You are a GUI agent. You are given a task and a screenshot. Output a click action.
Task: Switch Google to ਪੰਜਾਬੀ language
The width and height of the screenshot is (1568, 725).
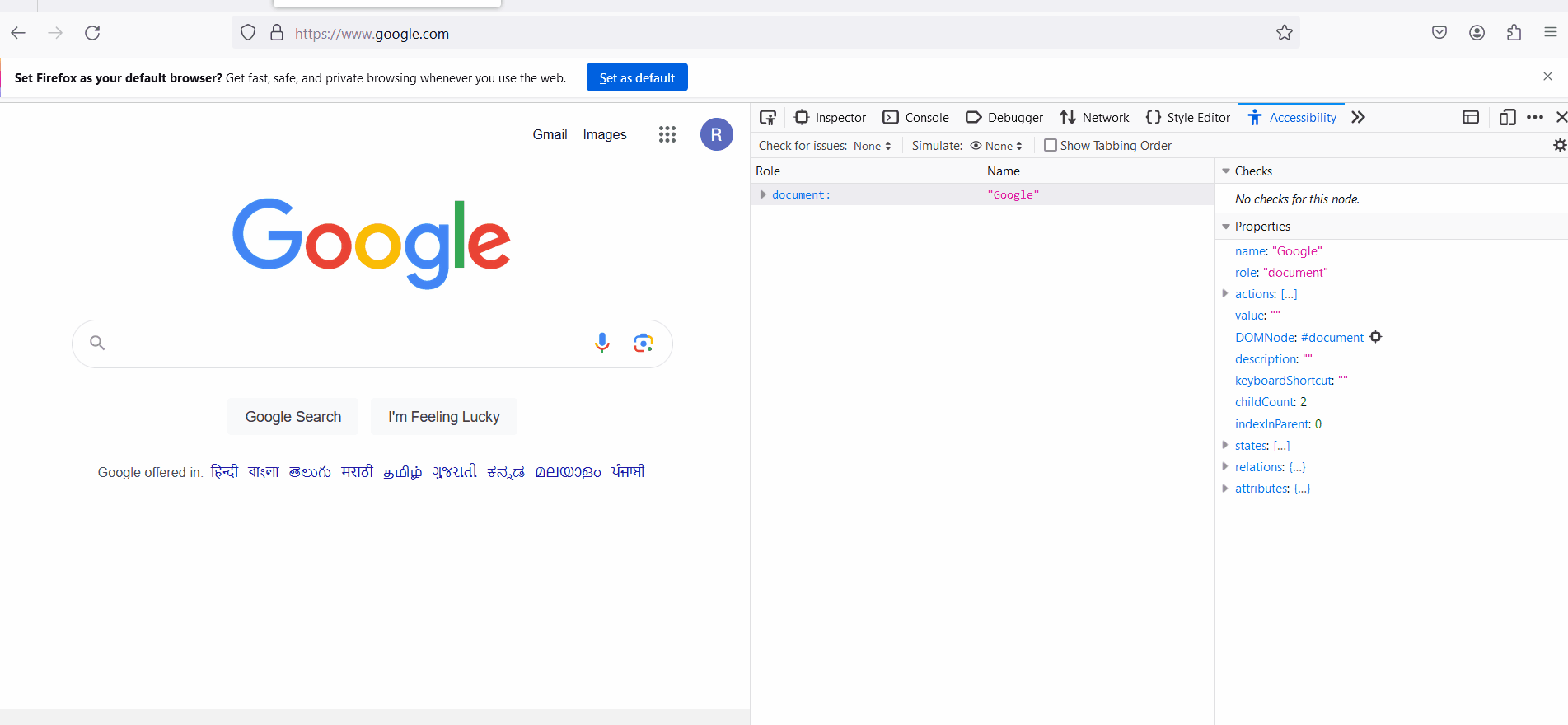(x=628, y=471)
